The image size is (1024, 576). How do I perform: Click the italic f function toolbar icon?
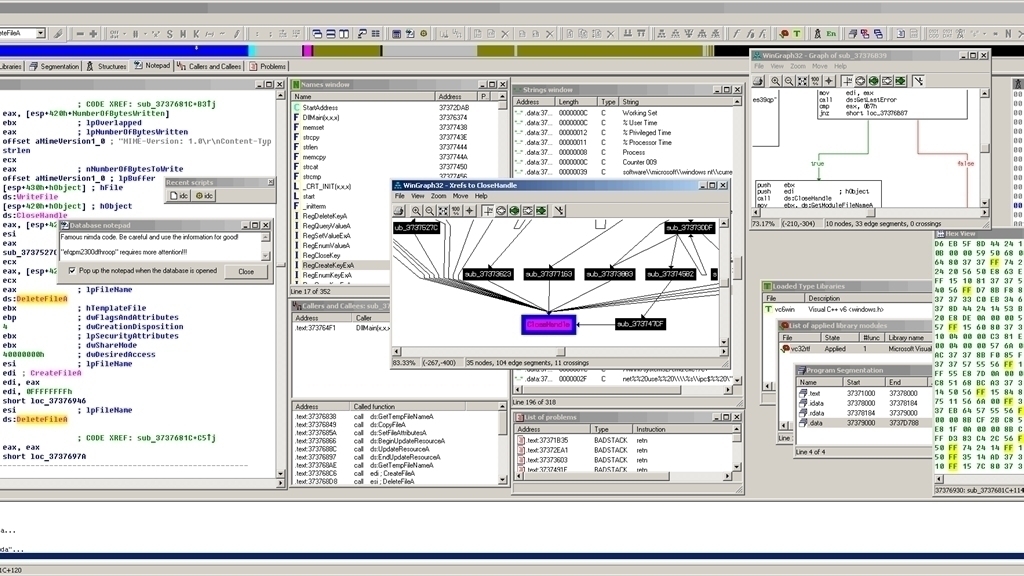[737, 34]
